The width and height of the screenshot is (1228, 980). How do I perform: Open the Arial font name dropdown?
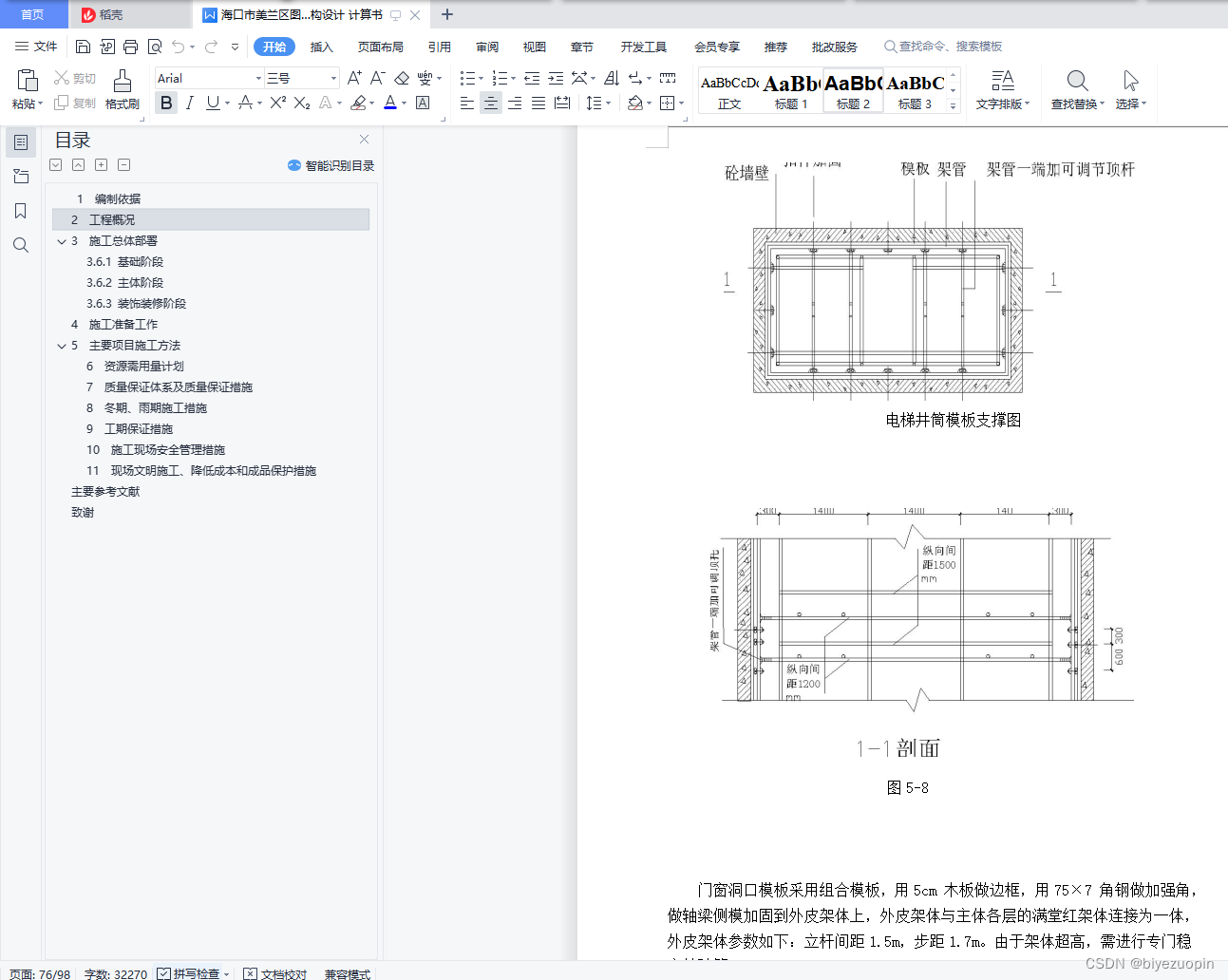click(258, 78)
